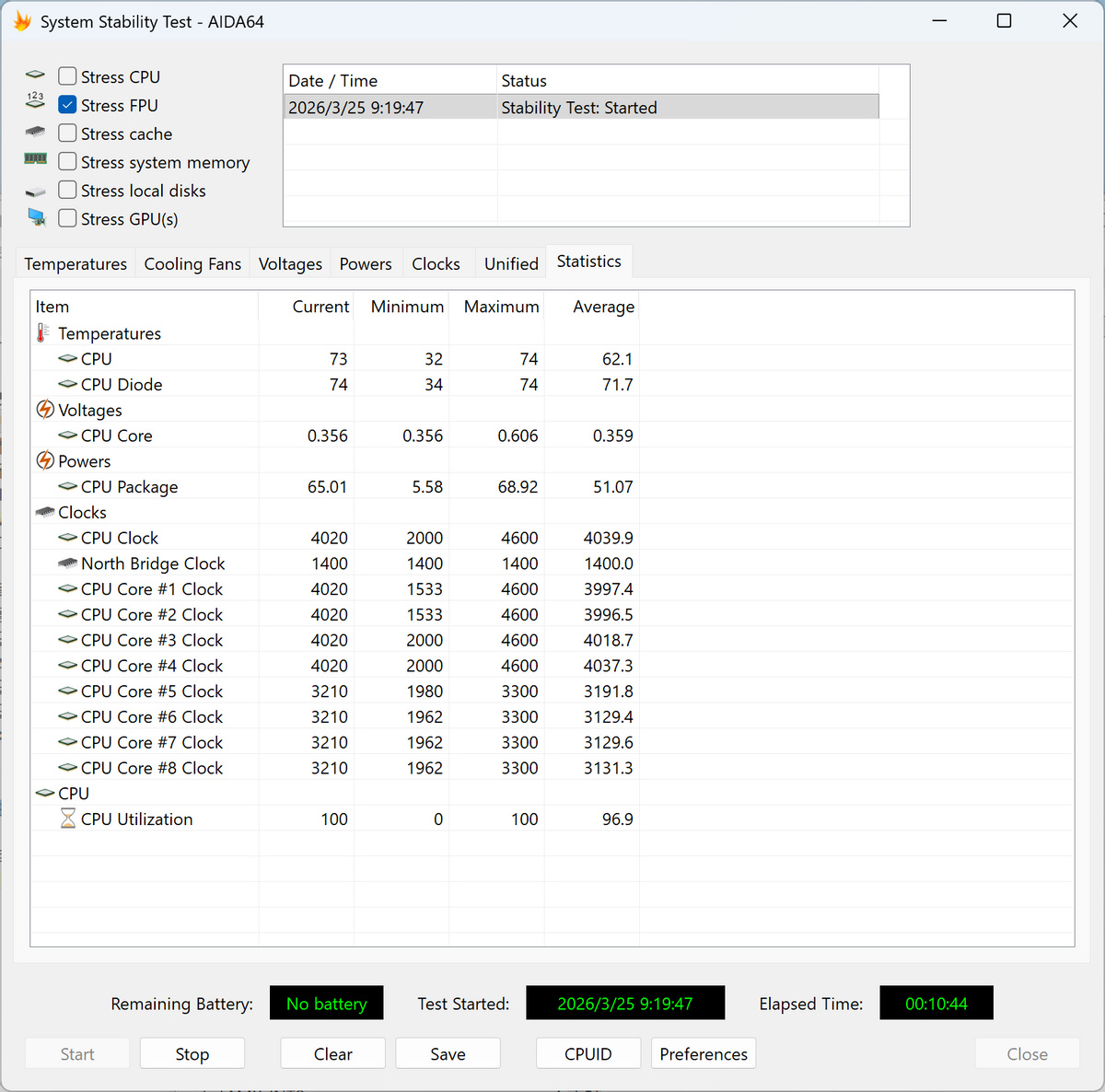The height and width of the screenshot is (1092, 1105).
Task: Select the Stability Test: Started log row
Action: pos(580,108)
